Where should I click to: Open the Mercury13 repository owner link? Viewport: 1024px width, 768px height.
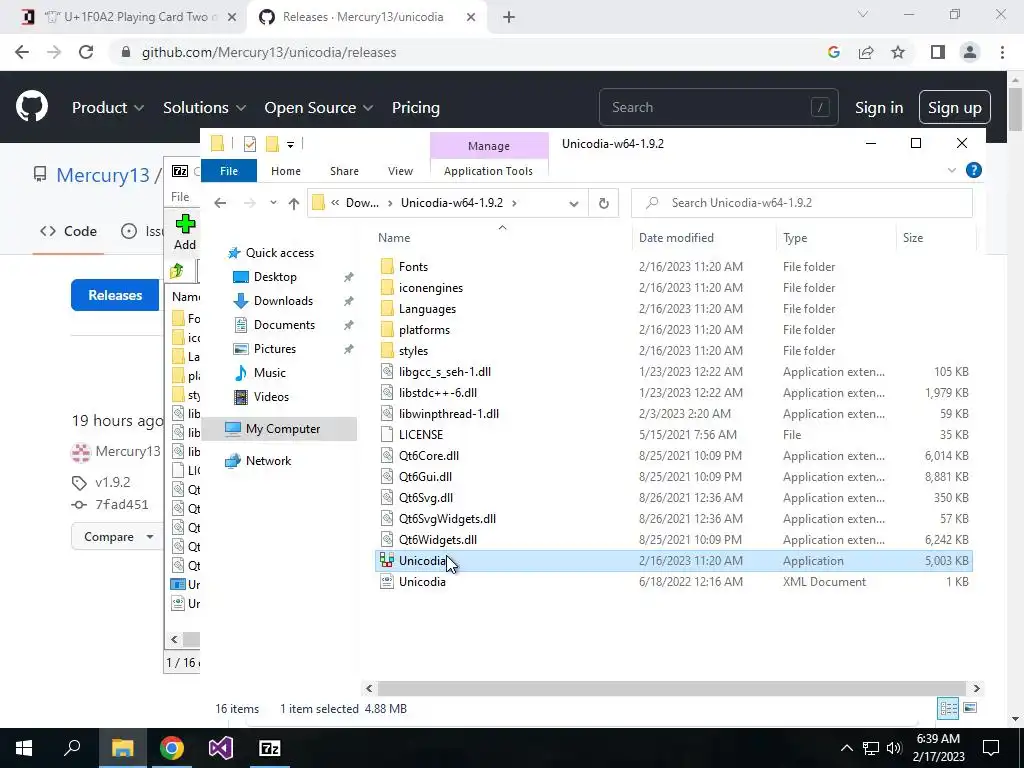[103, 175]
